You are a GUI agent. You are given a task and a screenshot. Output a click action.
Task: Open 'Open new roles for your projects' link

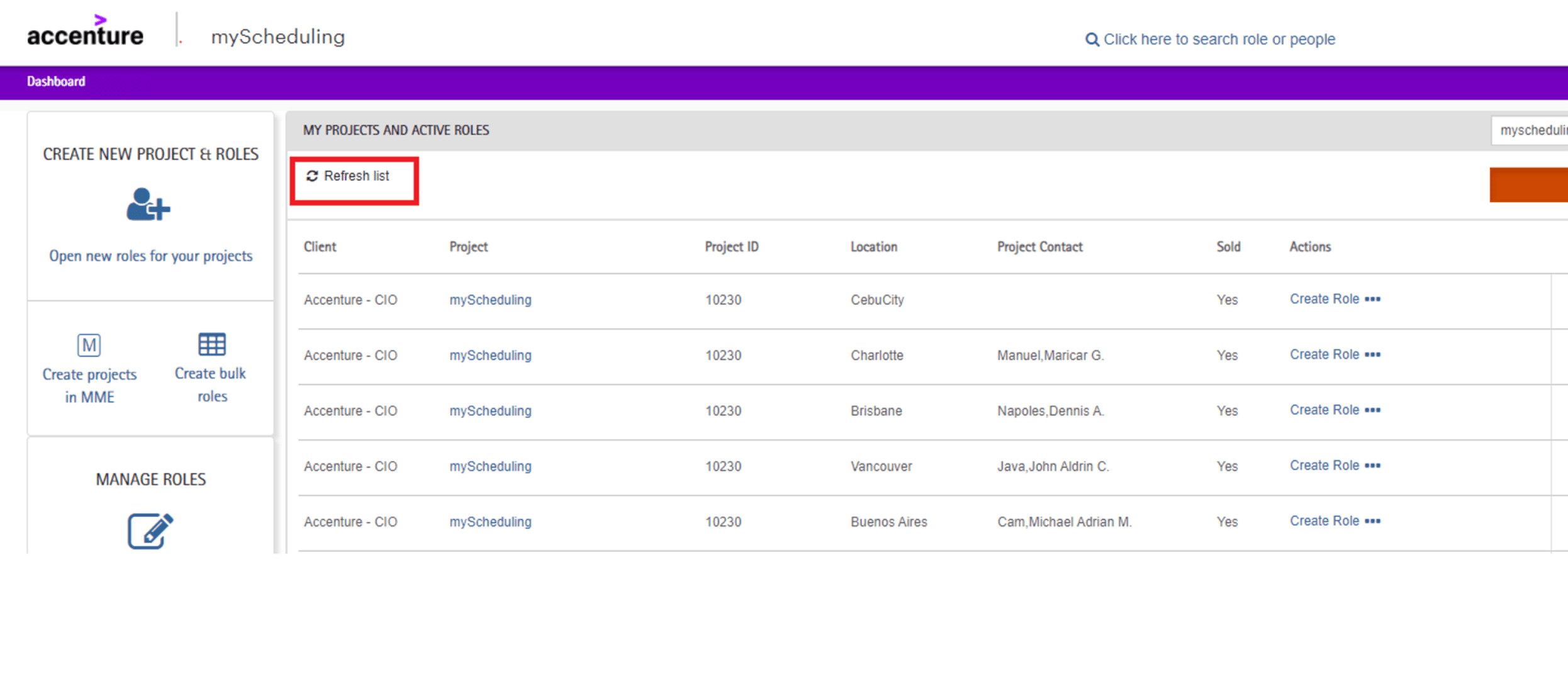[x=151, y=255]
